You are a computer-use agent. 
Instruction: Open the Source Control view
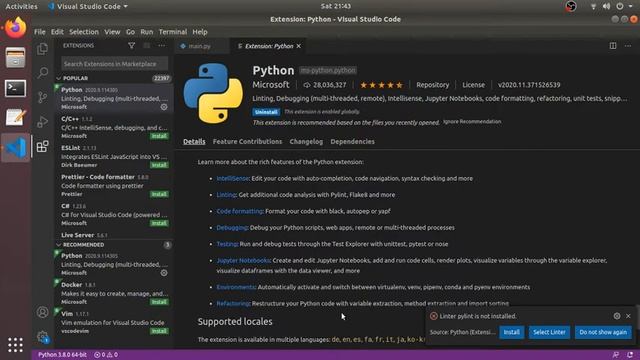pyautogui.click(x=42, y=97)
